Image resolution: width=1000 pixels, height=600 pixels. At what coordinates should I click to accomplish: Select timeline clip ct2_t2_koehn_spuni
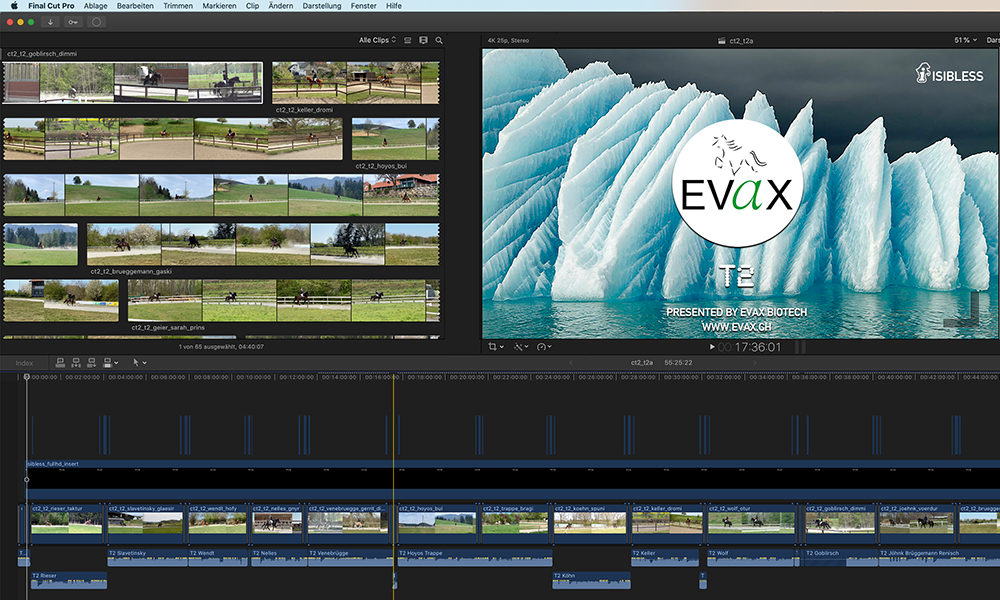[591, 524]
